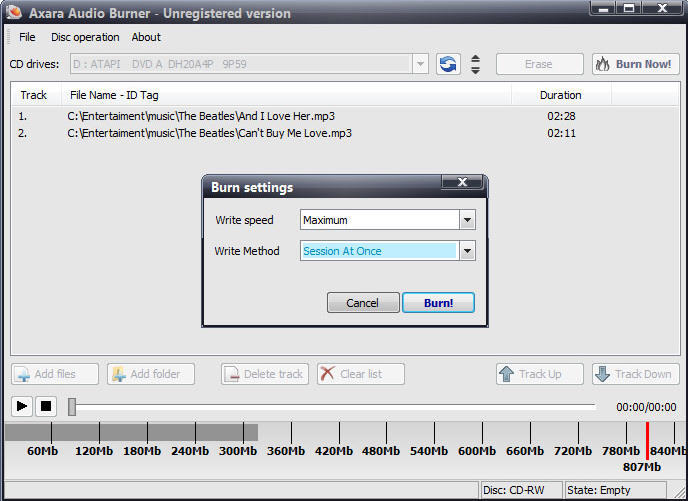Click the Clear list button
Screen dimensions: 688x501
(361, 374)
